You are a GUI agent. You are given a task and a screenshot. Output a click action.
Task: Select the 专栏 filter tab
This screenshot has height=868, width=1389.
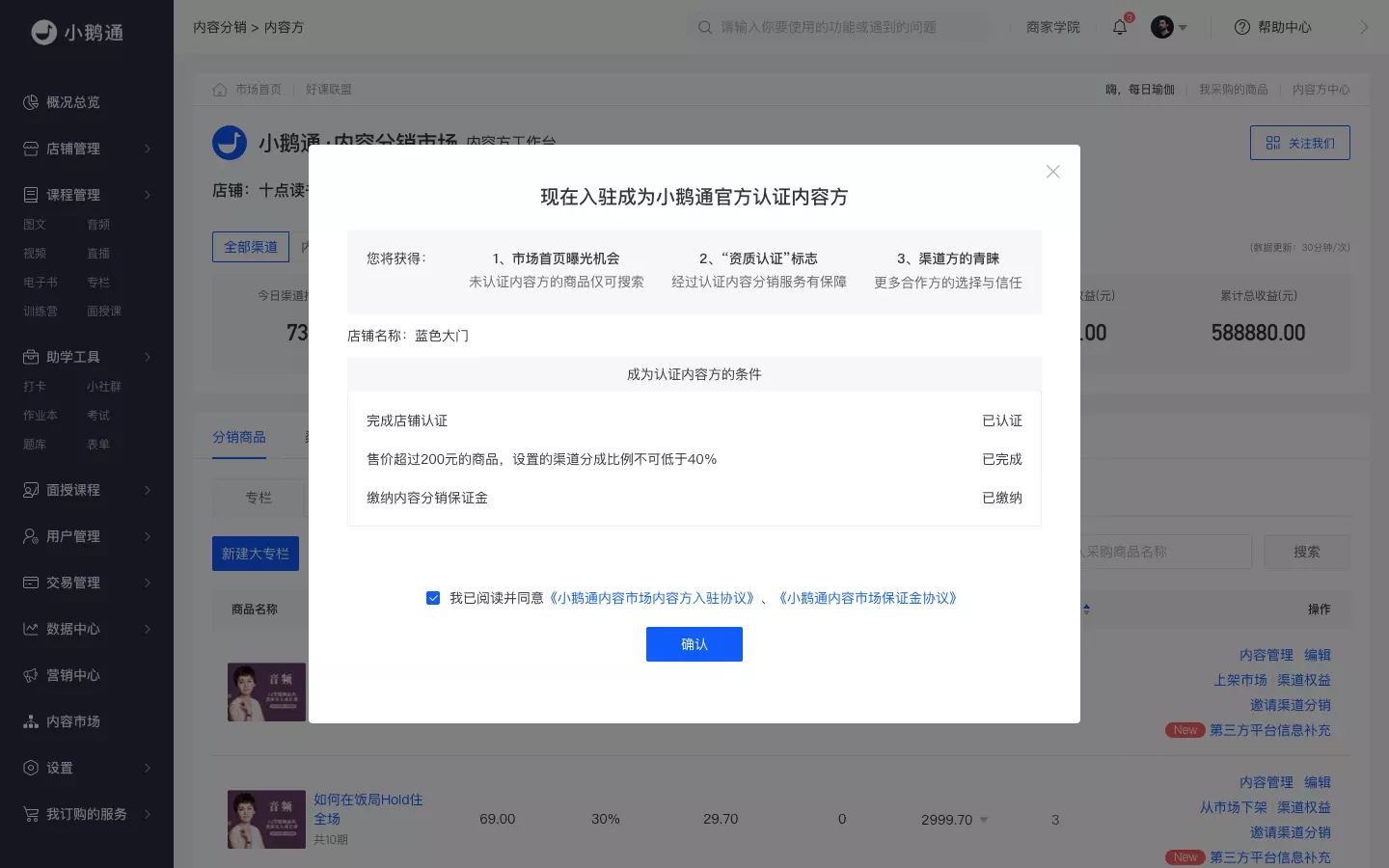[259, 498]
